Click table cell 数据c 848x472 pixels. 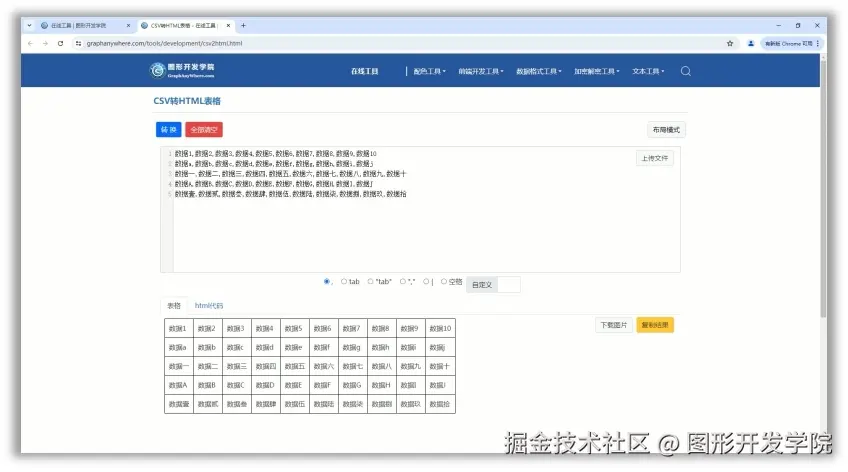[236, 347]
